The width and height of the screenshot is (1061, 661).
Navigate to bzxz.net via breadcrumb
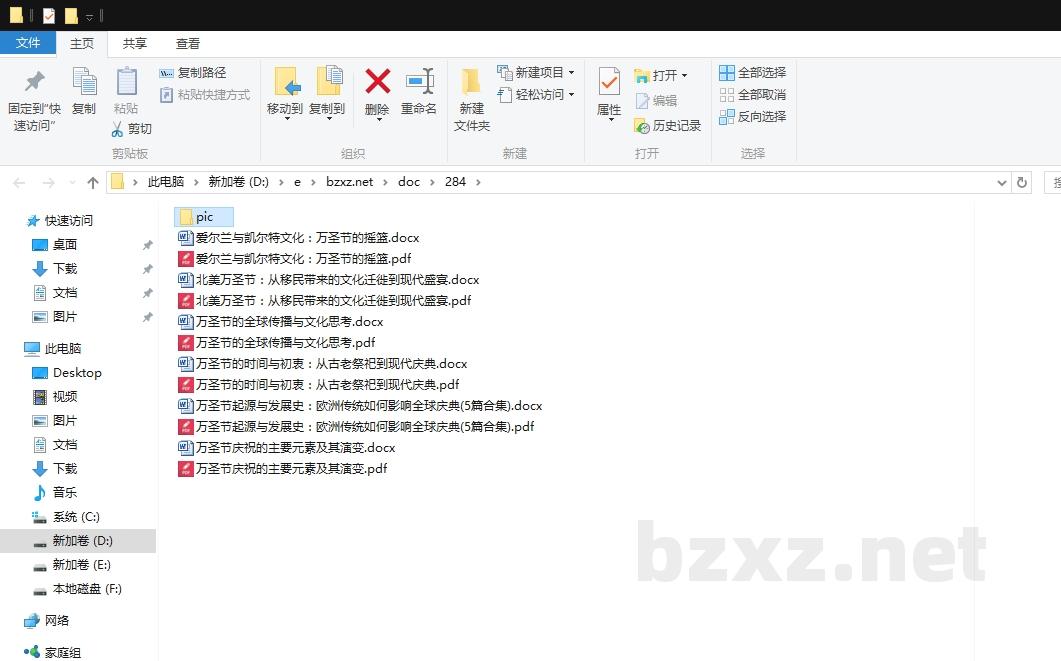(x=349, y=182)
